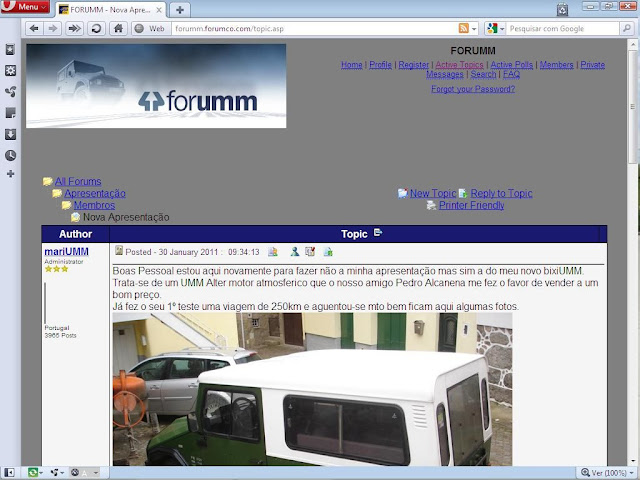Open the Printer Friendly link
640x480 pixels.
coord(471,205)
